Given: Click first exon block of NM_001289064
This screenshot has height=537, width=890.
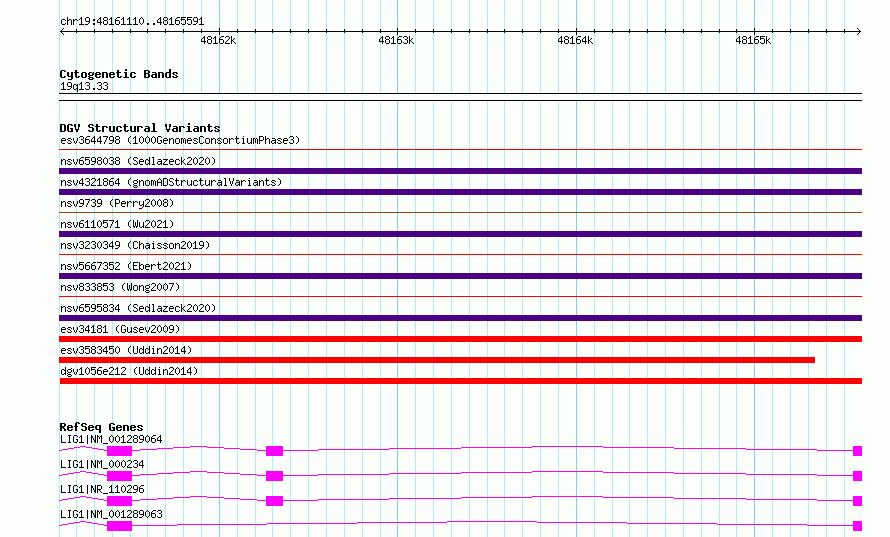Looking at the screenshot, I should (119, 451).
